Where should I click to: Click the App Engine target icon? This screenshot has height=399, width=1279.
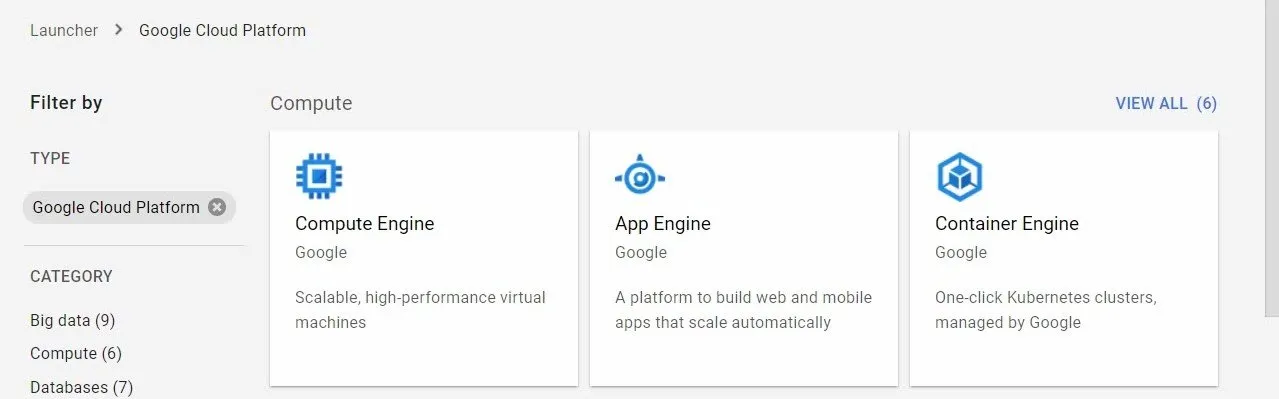[x=640, y=177]
